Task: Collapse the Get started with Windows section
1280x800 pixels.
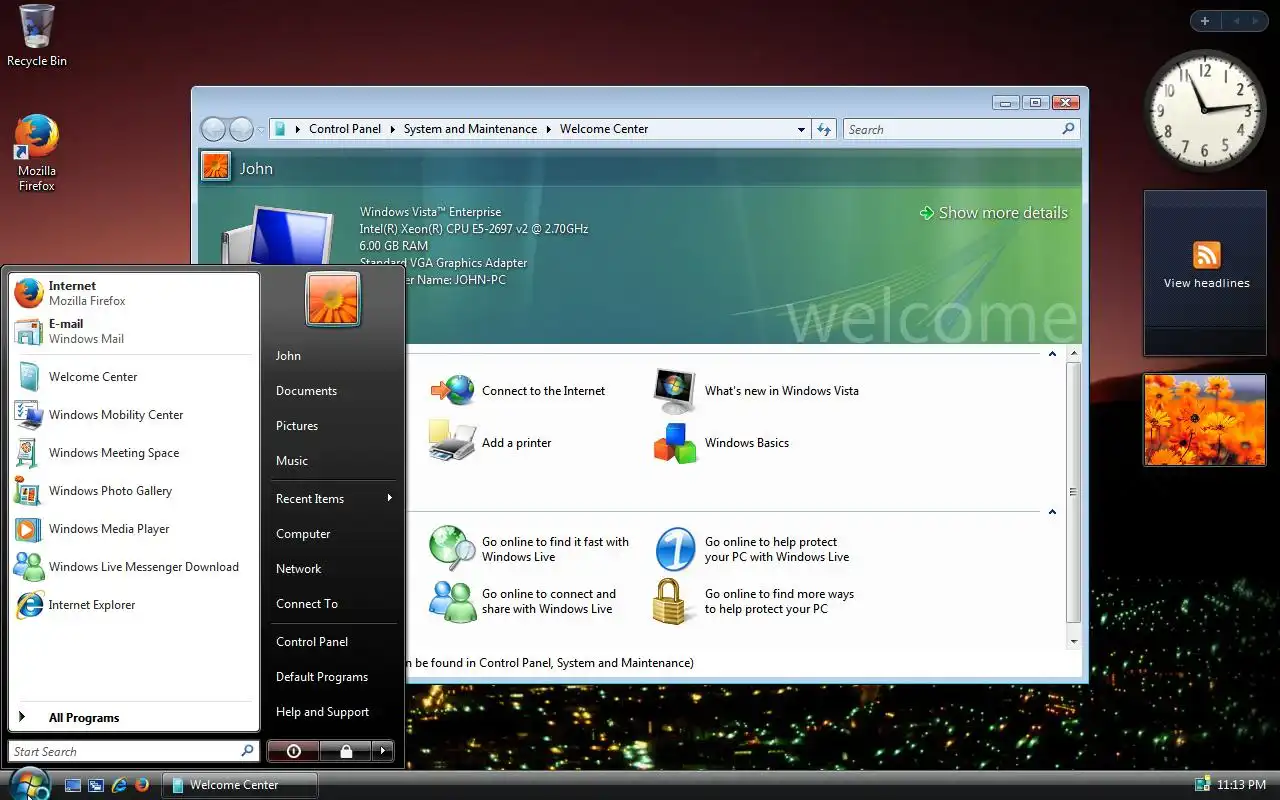Action: (x=1052, y=354)
